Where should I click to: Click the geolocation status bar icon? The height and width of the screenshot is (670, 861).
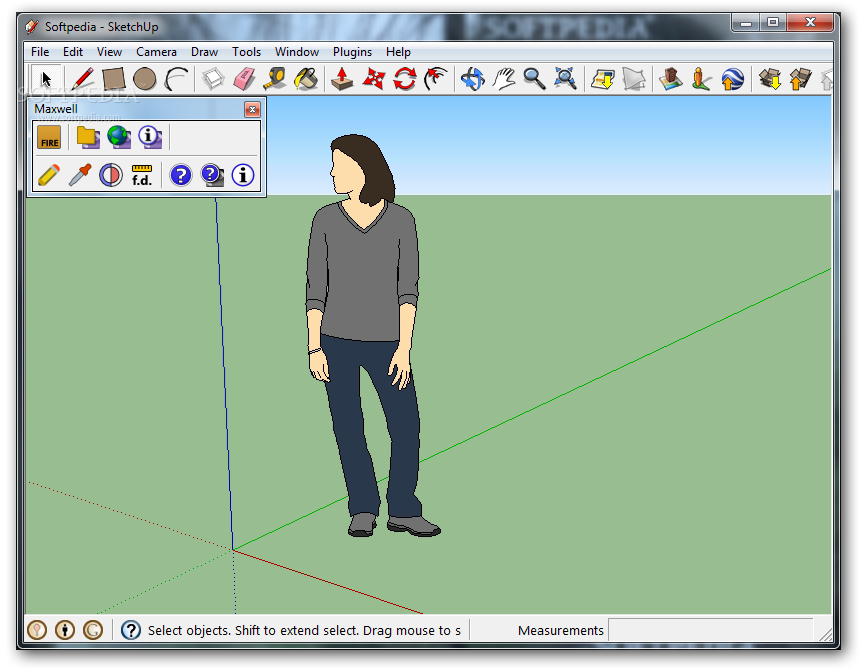pyautogui.click(x=37, y=630)
